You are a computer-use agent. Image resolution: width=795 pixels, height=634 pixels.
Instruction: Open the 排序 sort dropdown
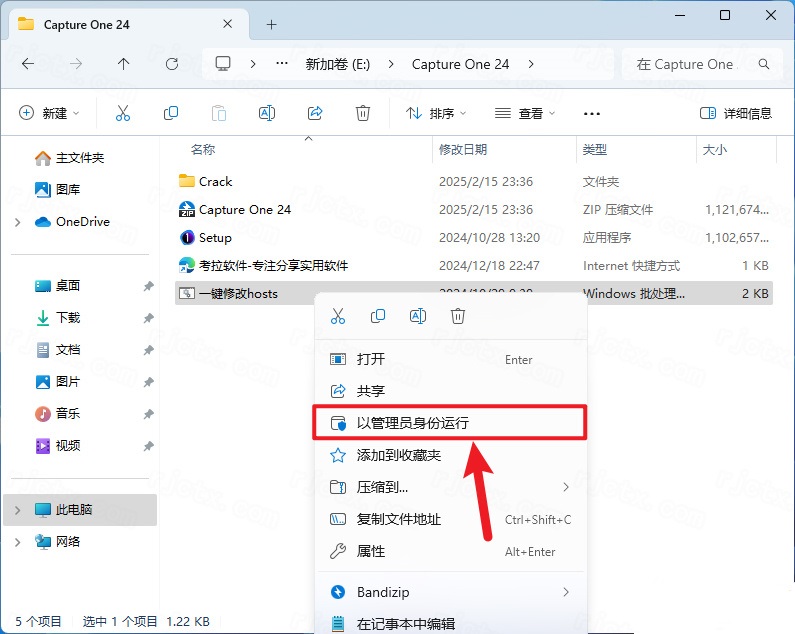point(436,113)
